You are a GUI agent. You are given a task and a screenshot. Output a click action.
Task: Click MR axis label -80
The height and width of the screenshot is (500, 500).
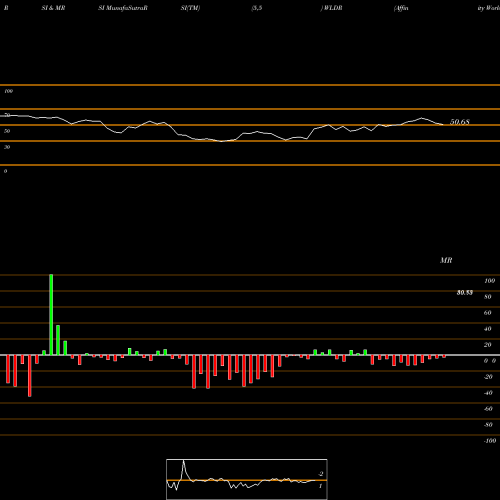[488, 425]
